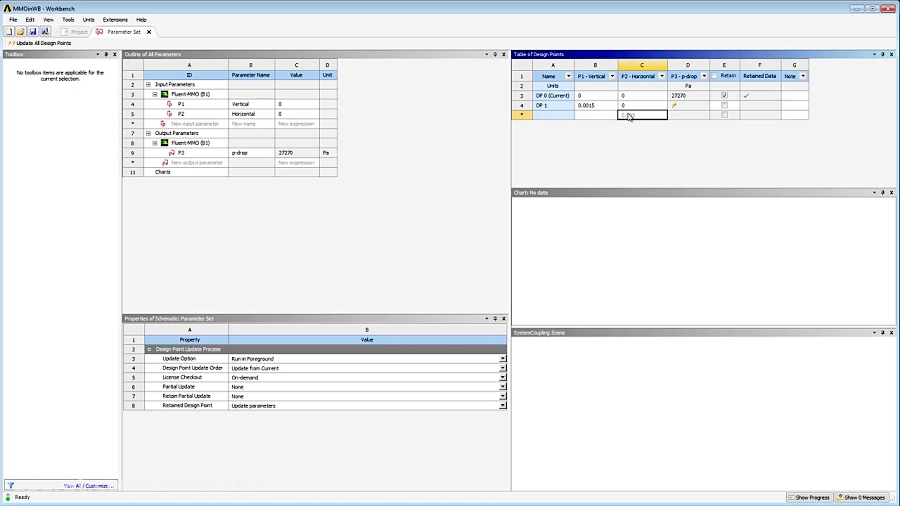Click the Save As toolbar icon
Screen dimensions: 900x506
click(45, 31)
